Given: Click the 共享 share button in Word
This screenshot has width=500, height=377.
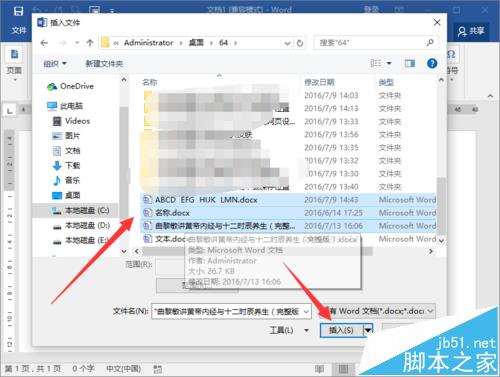Looking at the screenshot, I should point(471,31).
